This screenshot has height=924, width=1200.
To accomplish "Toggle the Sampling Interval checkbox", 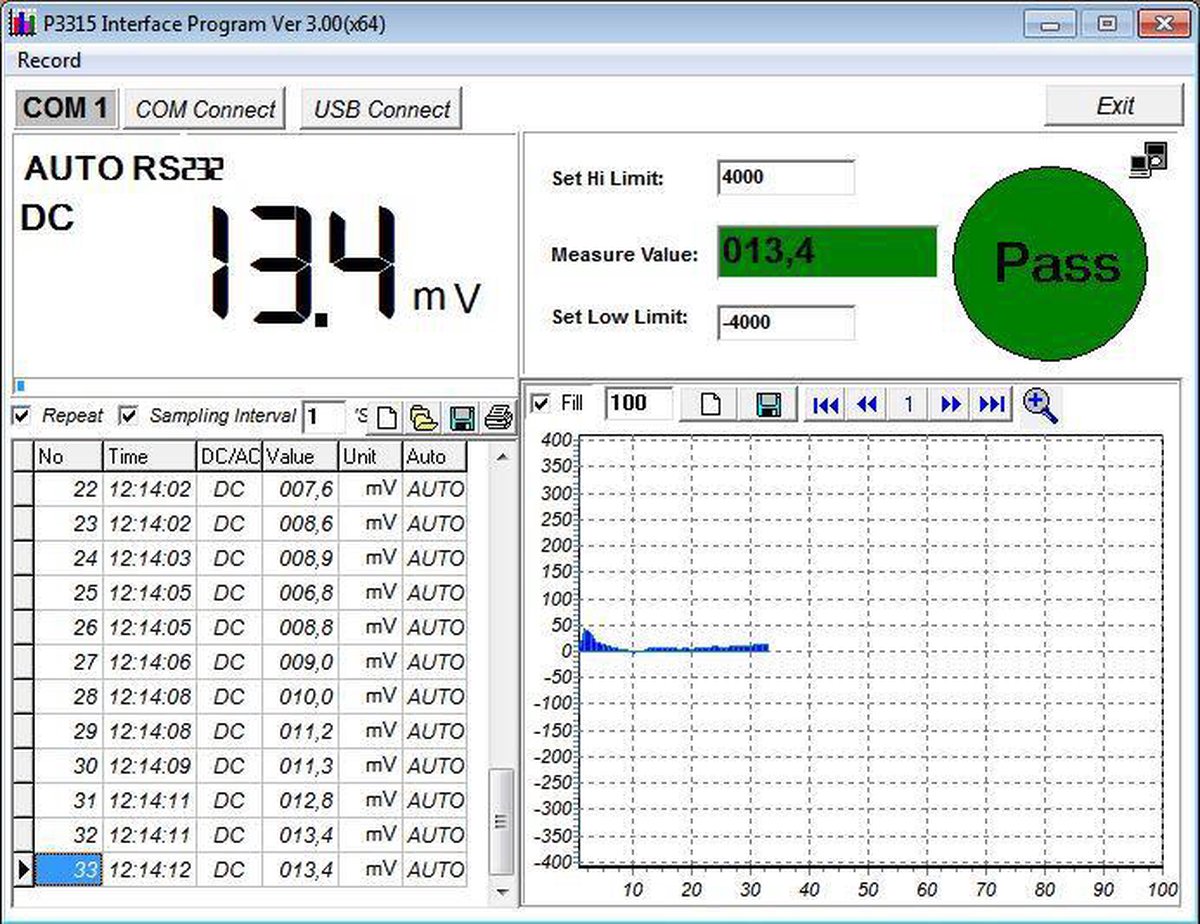I will pos(128,415).
